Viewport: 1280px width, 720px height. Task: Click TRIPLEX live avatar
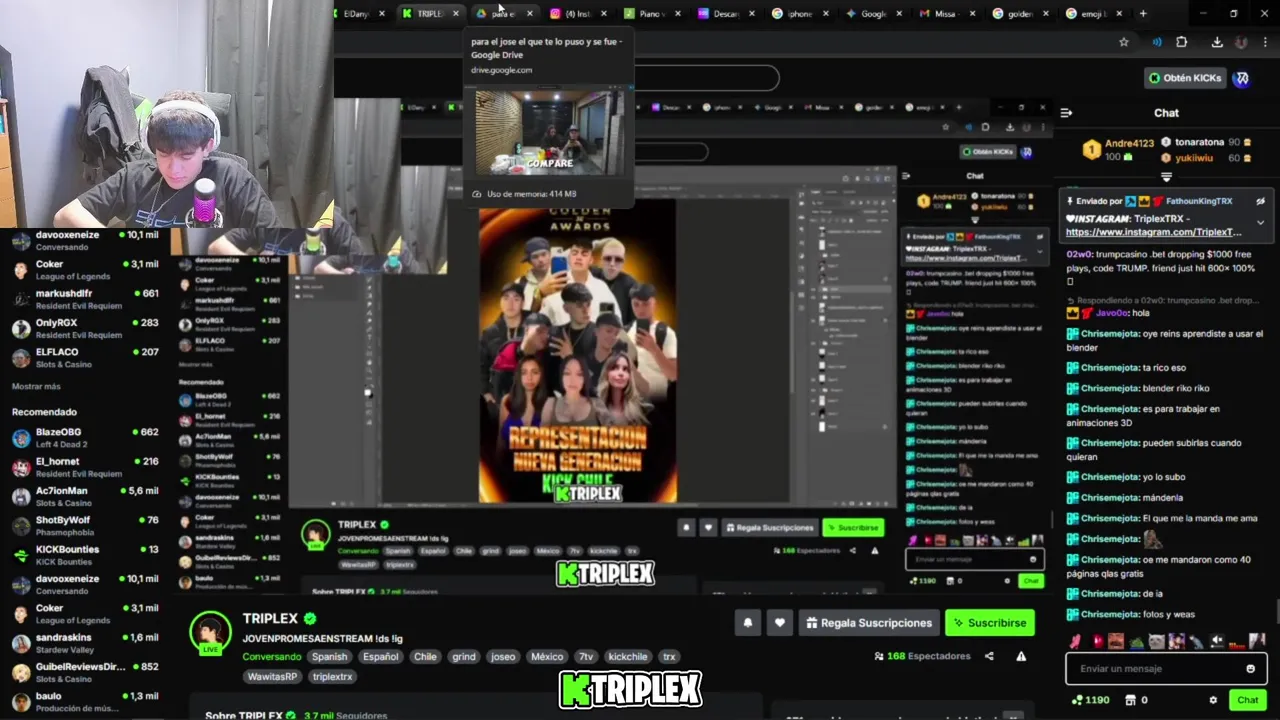[x=210, y=631]
